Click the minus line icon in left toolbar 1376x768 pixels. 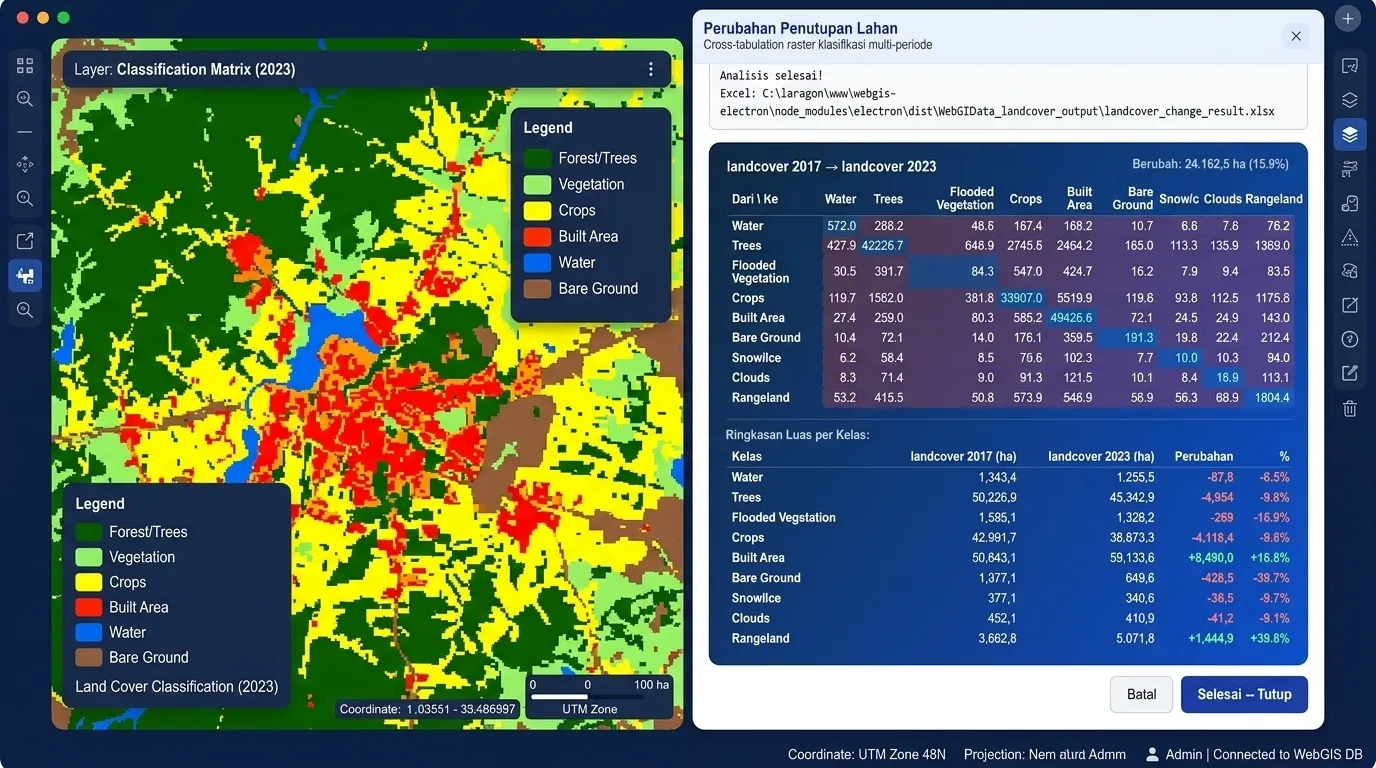(25, 132)
